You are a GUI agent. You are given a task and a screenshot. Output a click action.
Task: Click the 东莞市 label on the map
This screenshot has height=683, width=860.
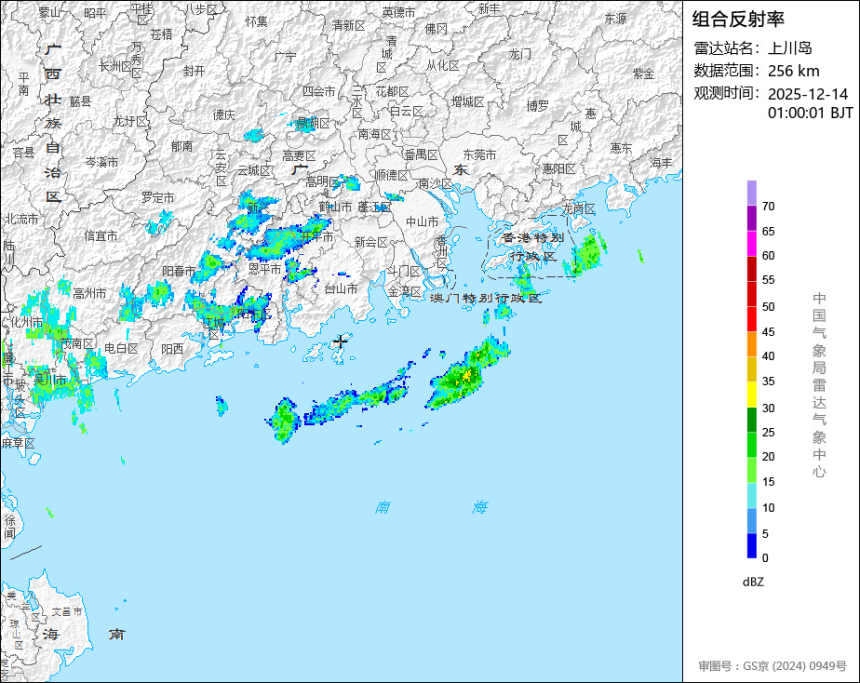pyautogui.click(x=479, y=155)
